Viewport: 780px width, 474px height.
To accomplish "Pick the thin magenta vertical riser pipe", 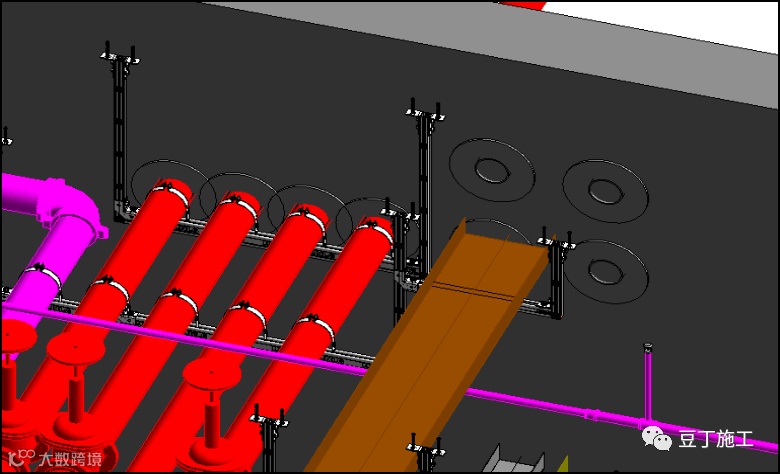I will [648, 381].
